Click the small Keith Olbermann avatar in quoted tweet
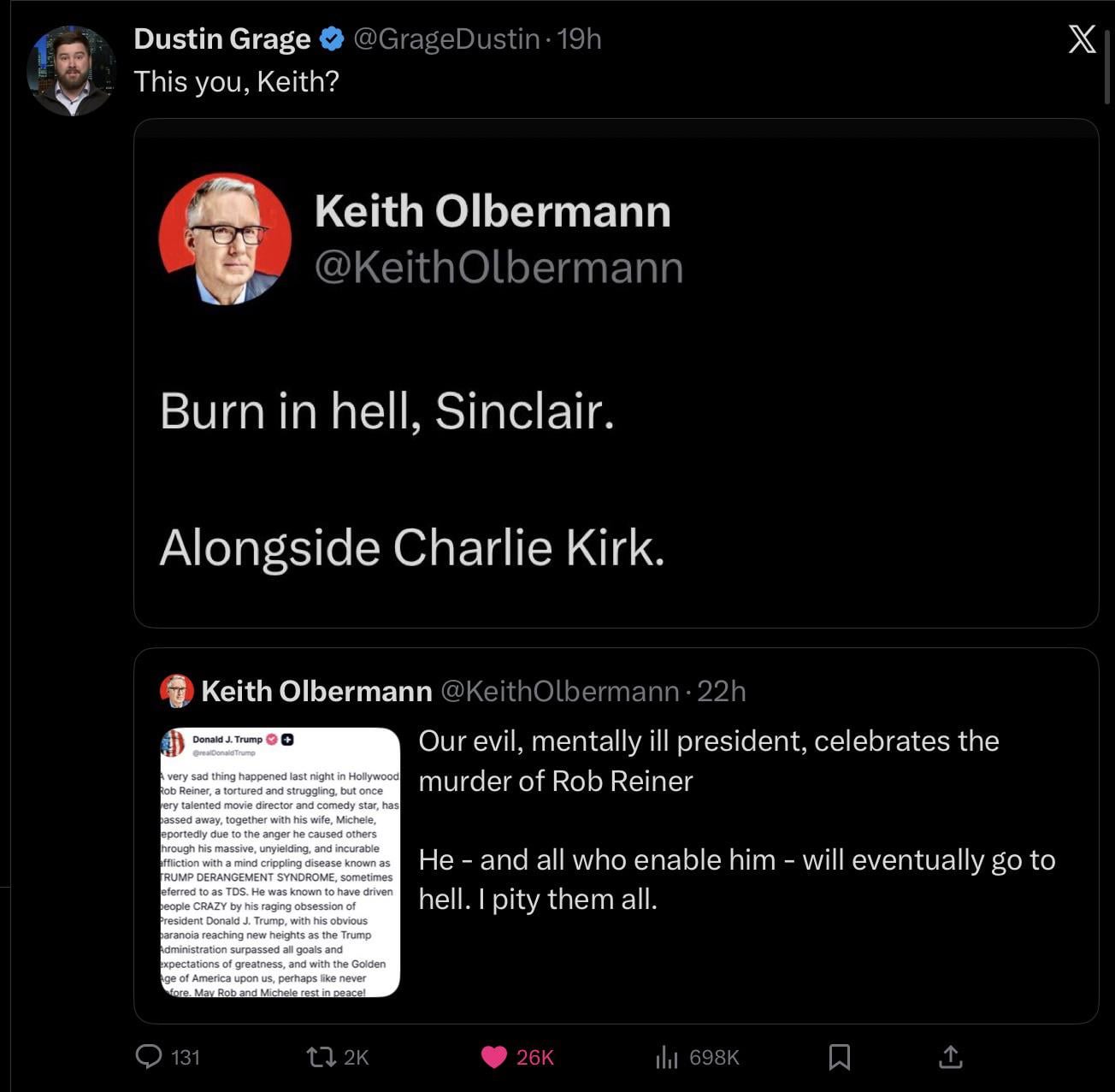1115x1092 pixels. coord(177,691)
